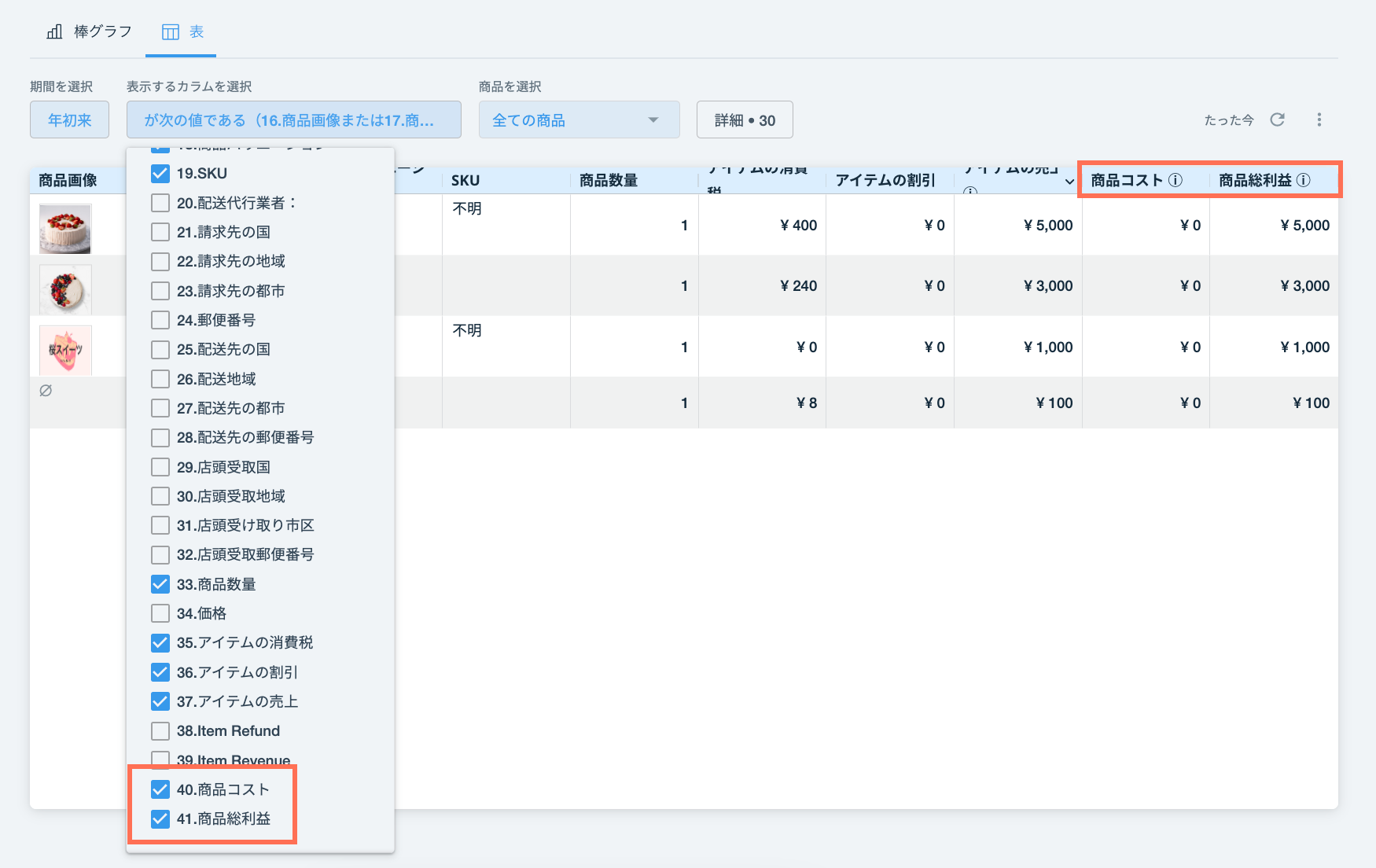Open the three-dot overflow menu icon

pos(1320,119)
